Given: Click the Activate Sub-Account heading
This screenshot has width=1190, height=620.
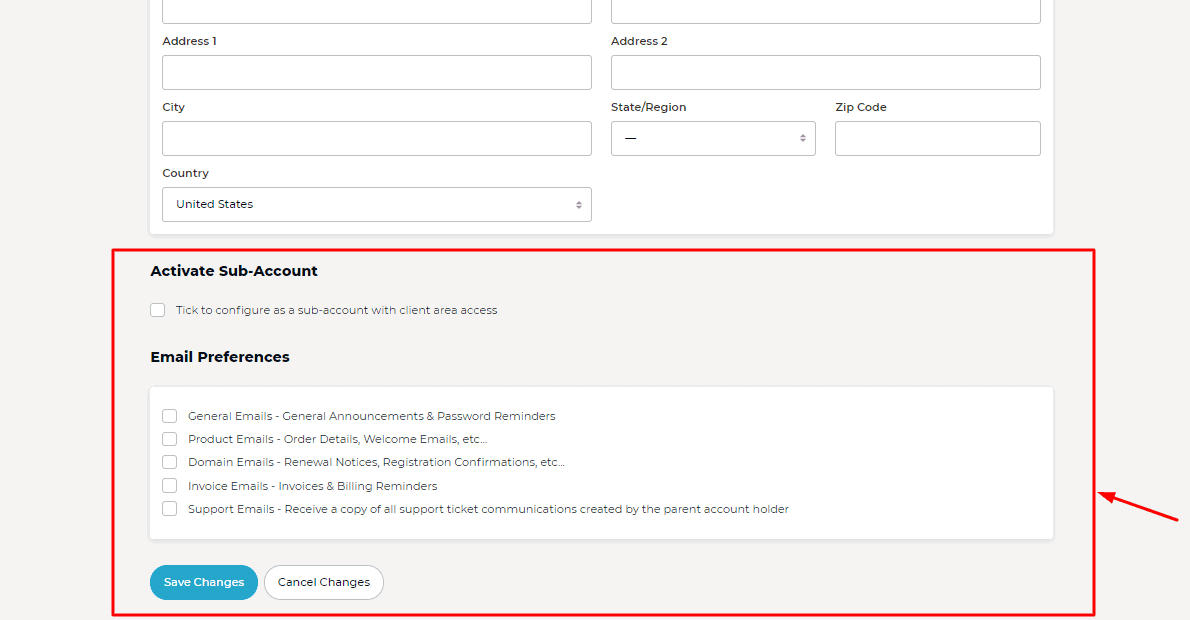Looking at the screenshot, I should click(x=234, y=271).
